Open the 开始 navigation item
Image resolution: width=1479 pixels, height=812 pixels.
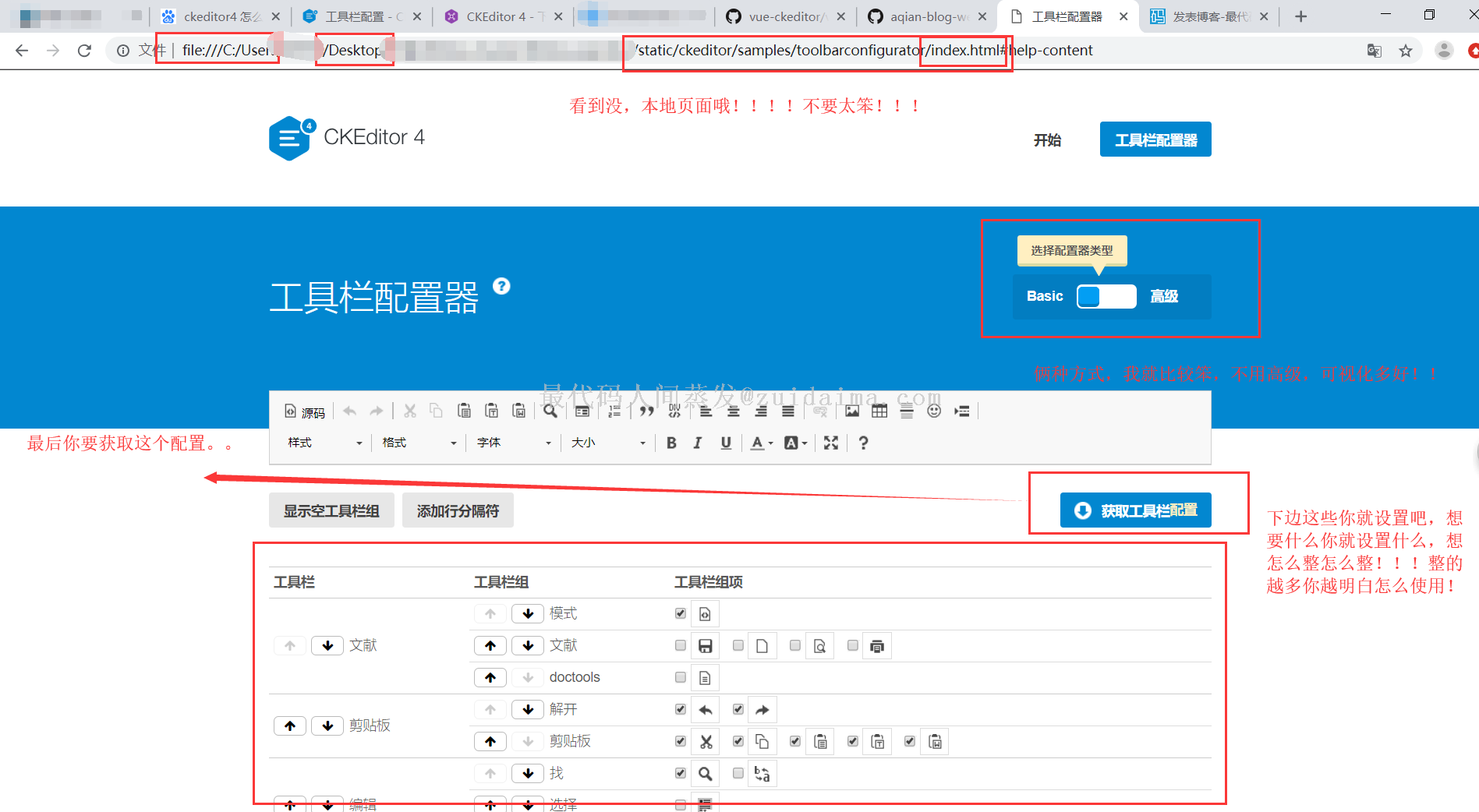point(1047,140)
